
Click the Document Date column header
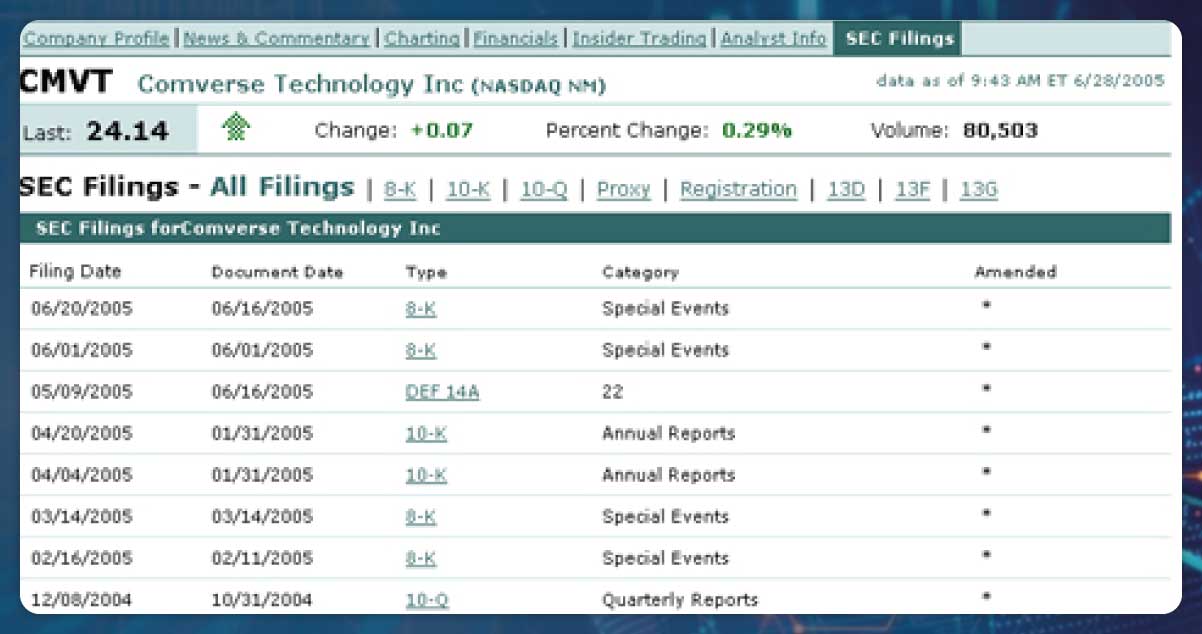[x=277, y=272]
